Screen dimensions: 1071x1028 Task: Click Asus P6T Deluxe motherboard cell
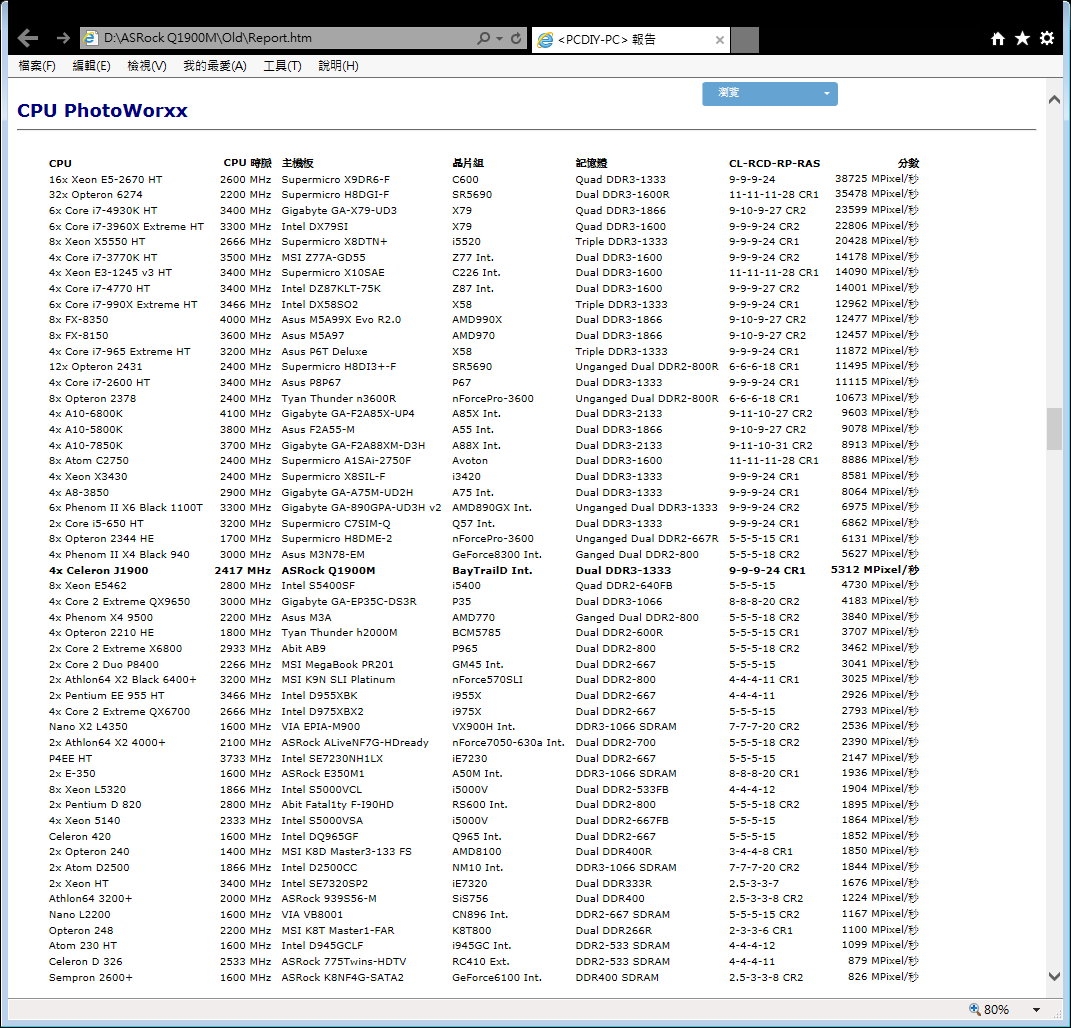point(324,351)
